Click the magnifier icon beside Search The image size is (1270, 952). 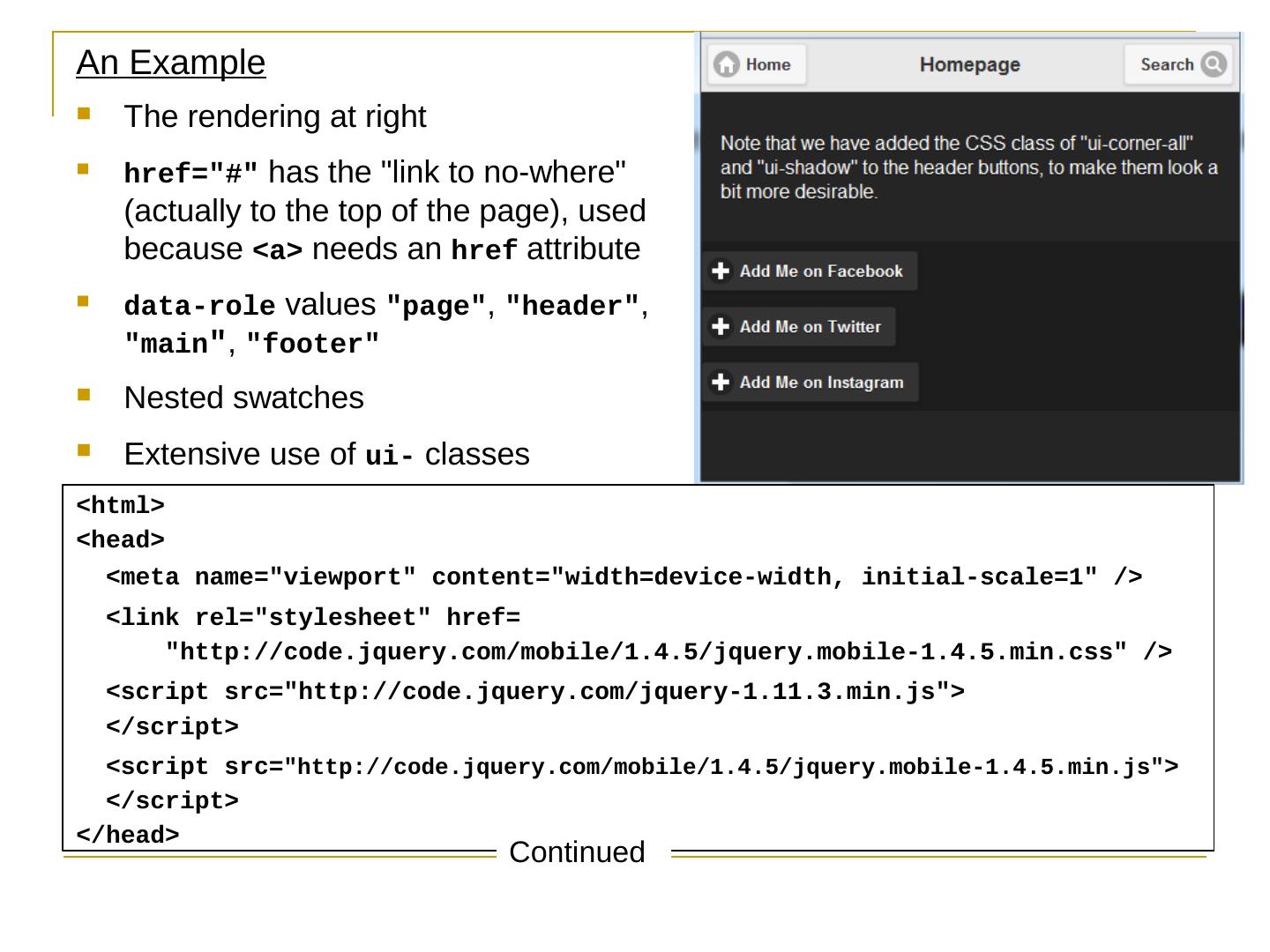pyautogui.click(x=1214, y=64)
